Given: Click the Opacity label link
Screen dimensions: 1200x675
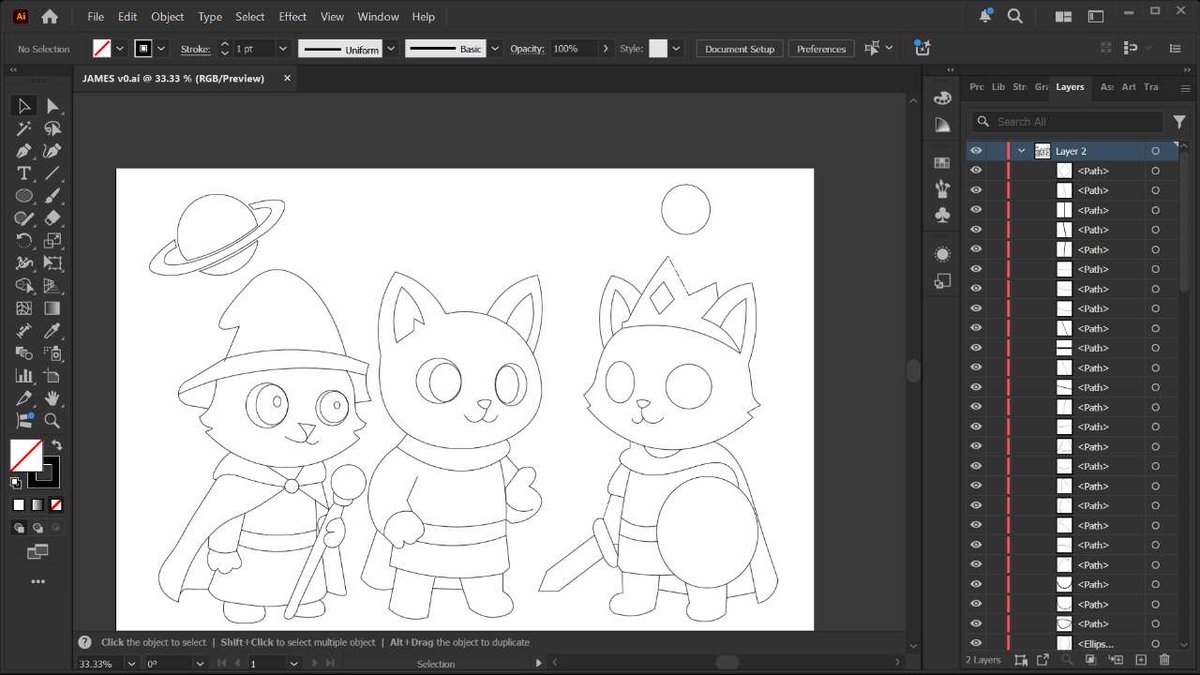Looking at the screenshot, I should (x=527, y=49).
